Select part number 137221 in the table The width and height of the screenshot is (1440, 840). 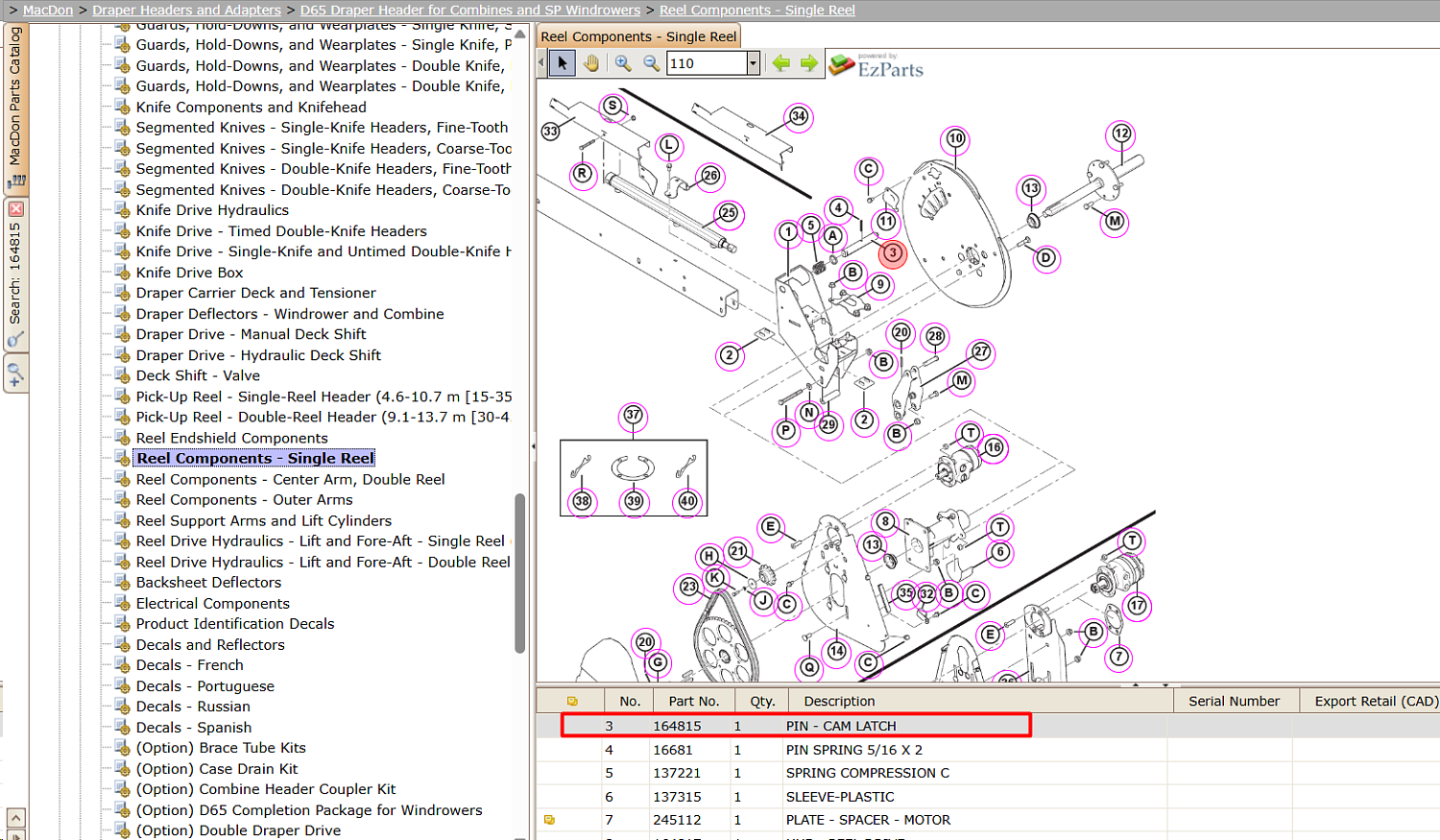tap(677, 773)
